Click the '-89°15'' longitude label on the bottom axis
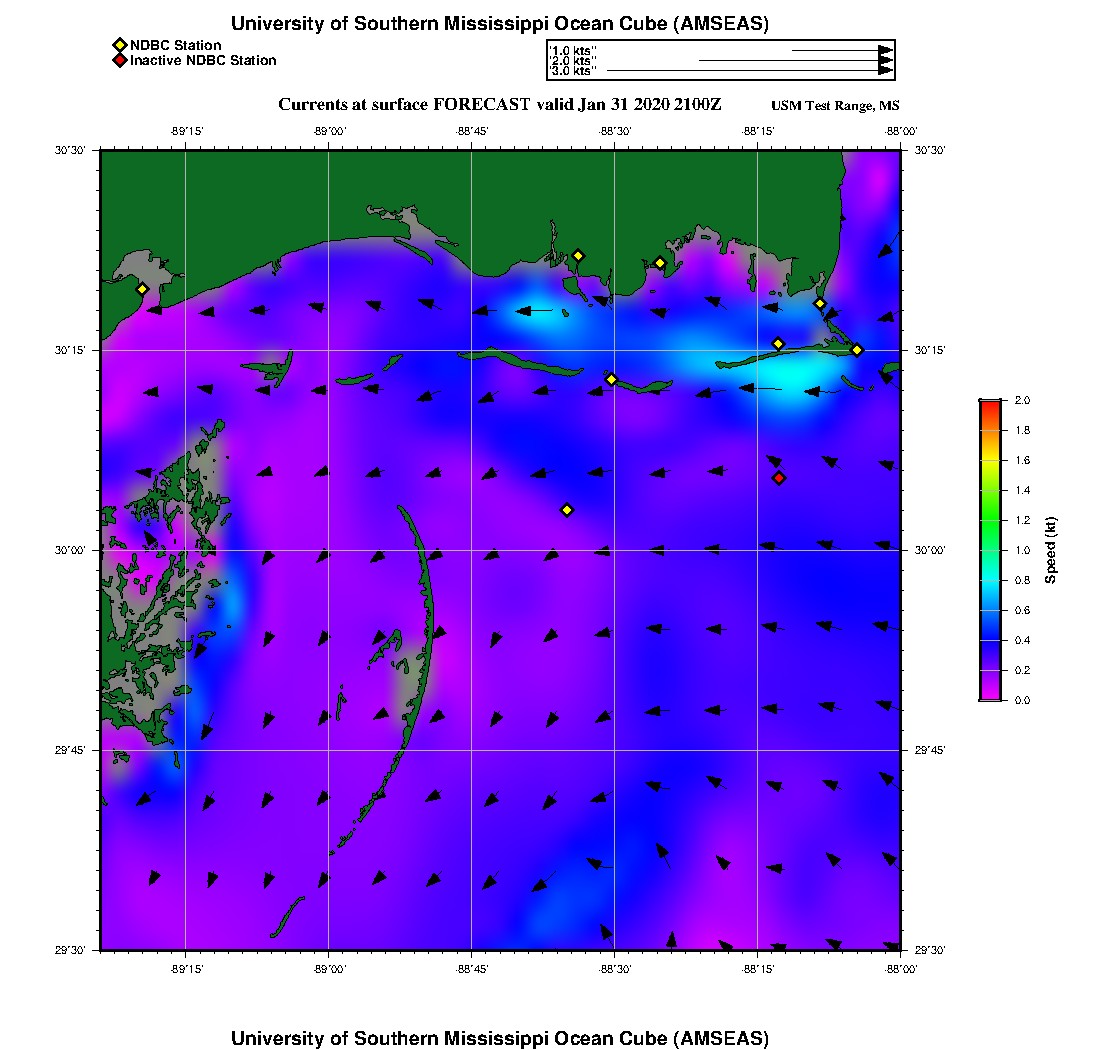Viewport: 1100px width, 1050px height. [187, 969]
